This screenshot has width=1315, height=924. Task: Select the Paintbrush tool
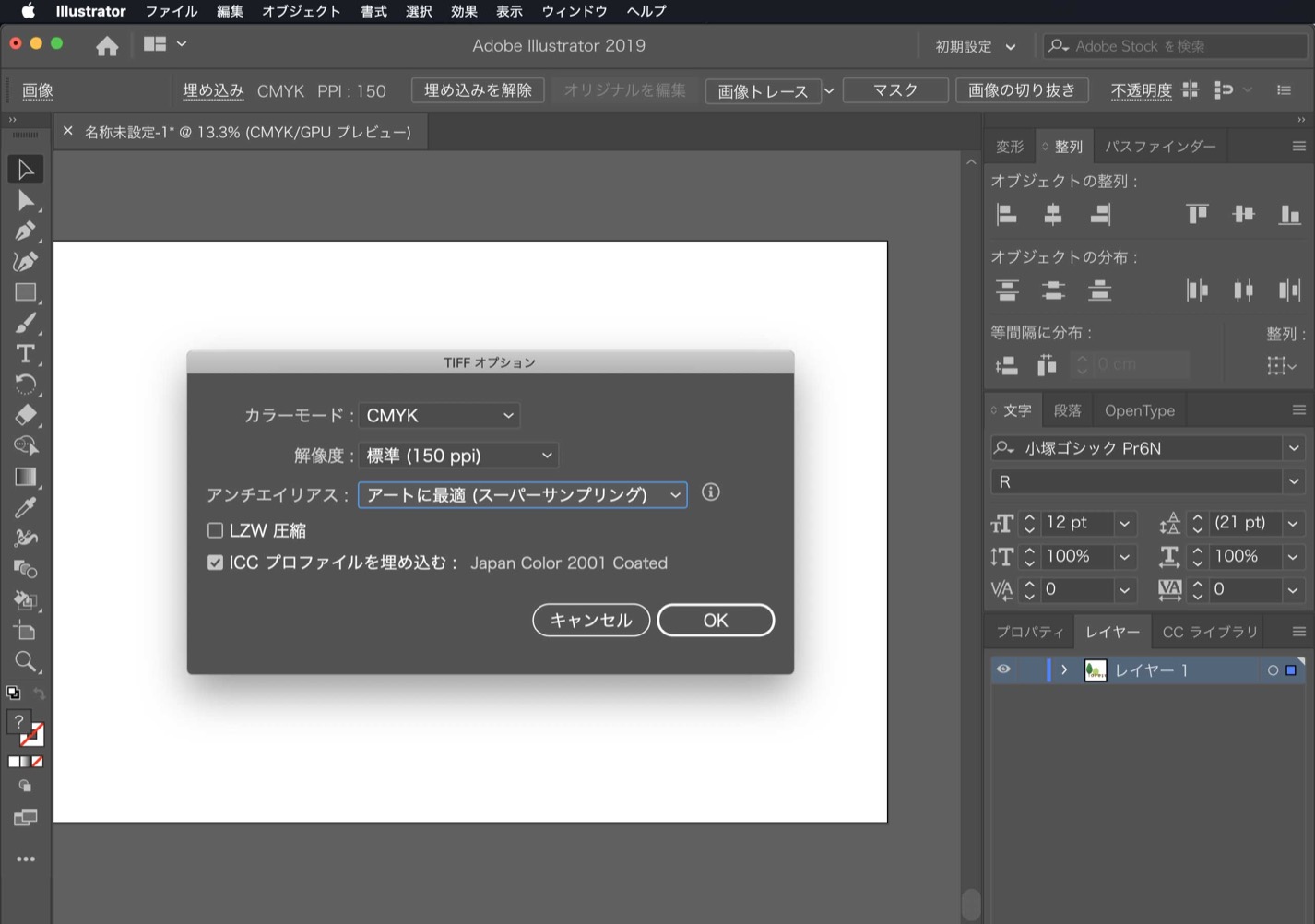click(x=25, y=324)
